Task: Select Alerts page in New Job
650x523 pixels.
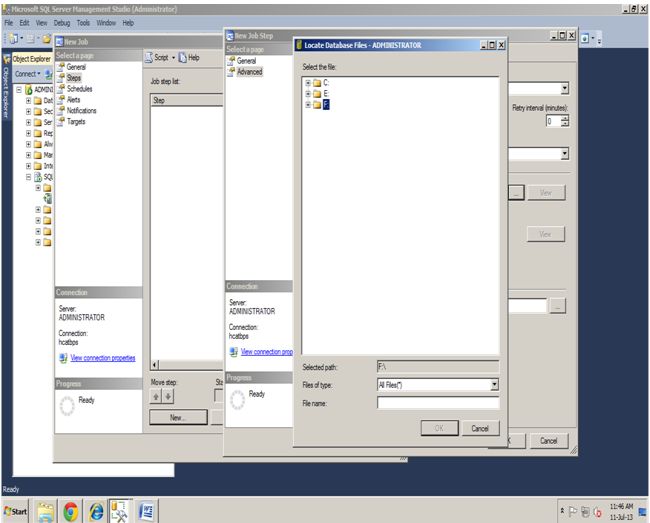Action: tap(73, 99)
